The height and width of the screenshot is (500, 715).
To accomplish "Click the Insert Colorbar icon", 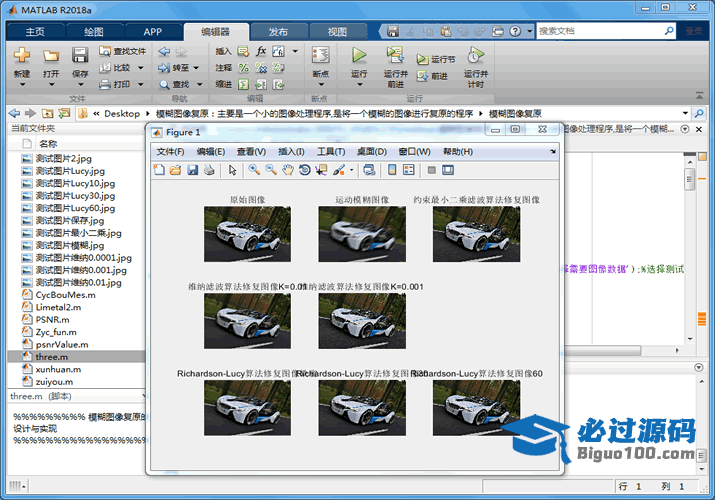I will pos(392,170).
